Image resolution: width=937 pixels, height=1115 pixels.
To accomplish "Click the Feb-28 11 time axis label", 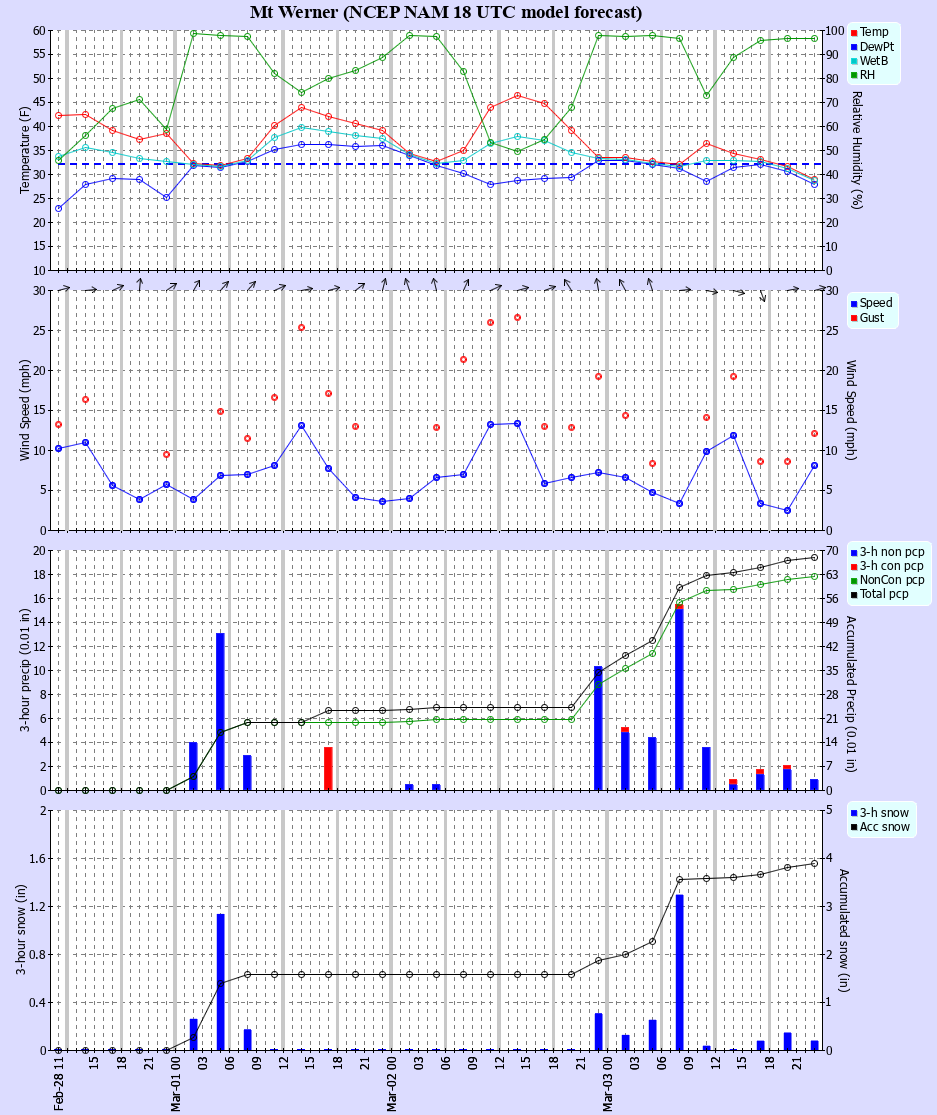I will tap(60, 1084).
